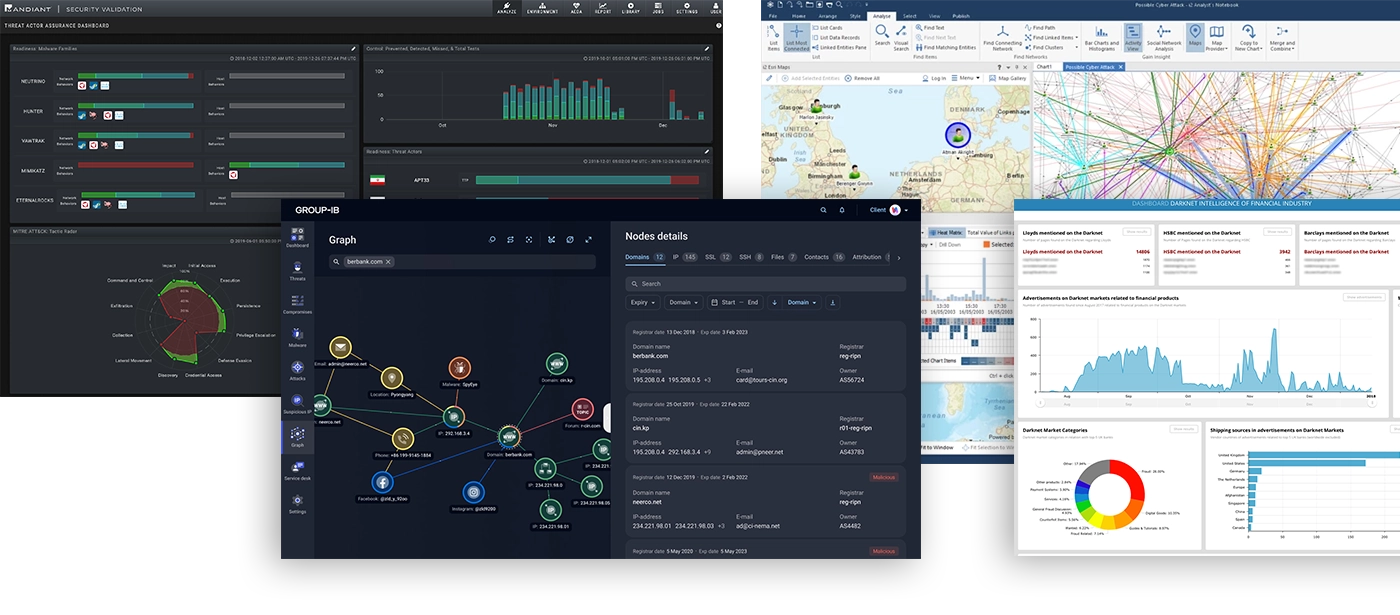
Task: Open Library in Mandiant top navigation
Action: point(631,8)
